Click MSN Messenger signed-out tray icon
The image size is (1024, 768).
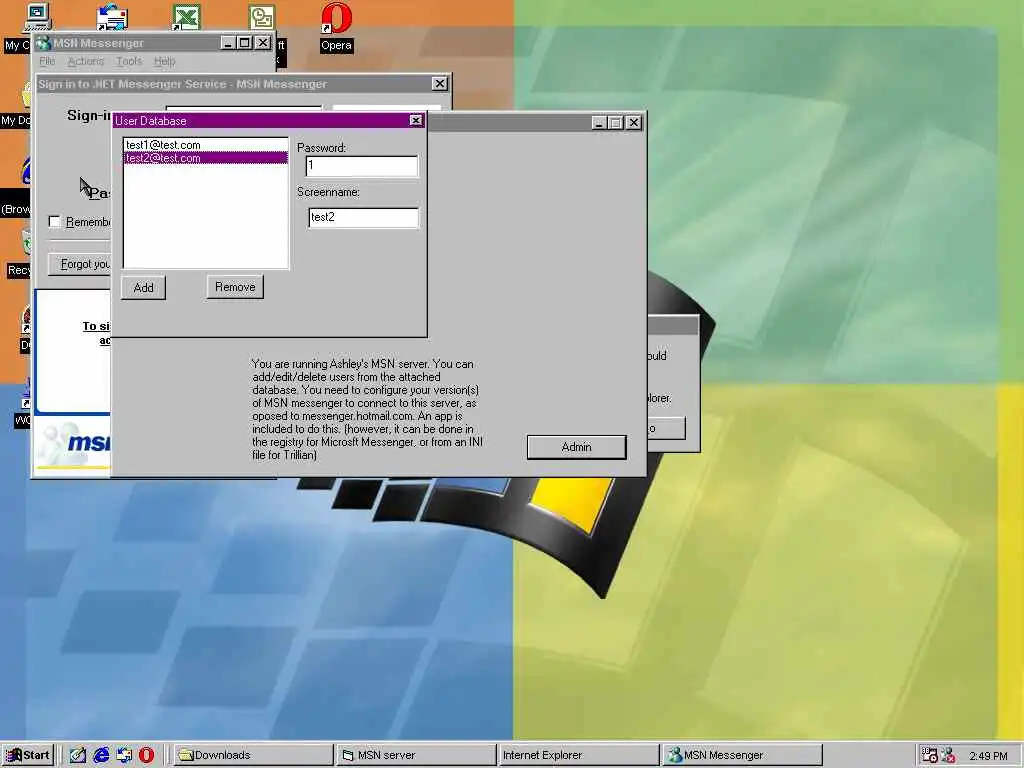tap(948, 755)
